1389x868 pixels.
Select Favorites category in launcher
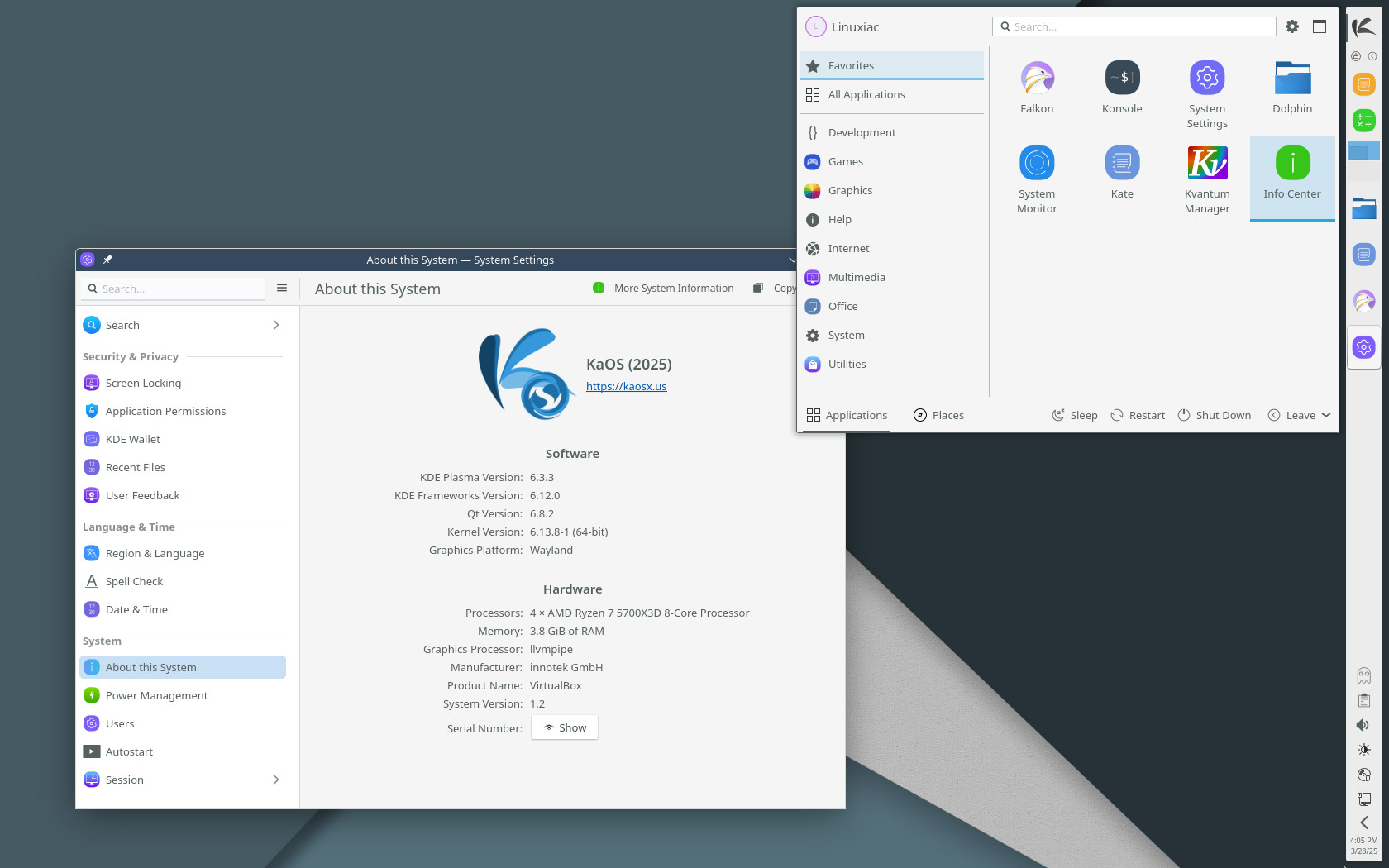[892, 65]
